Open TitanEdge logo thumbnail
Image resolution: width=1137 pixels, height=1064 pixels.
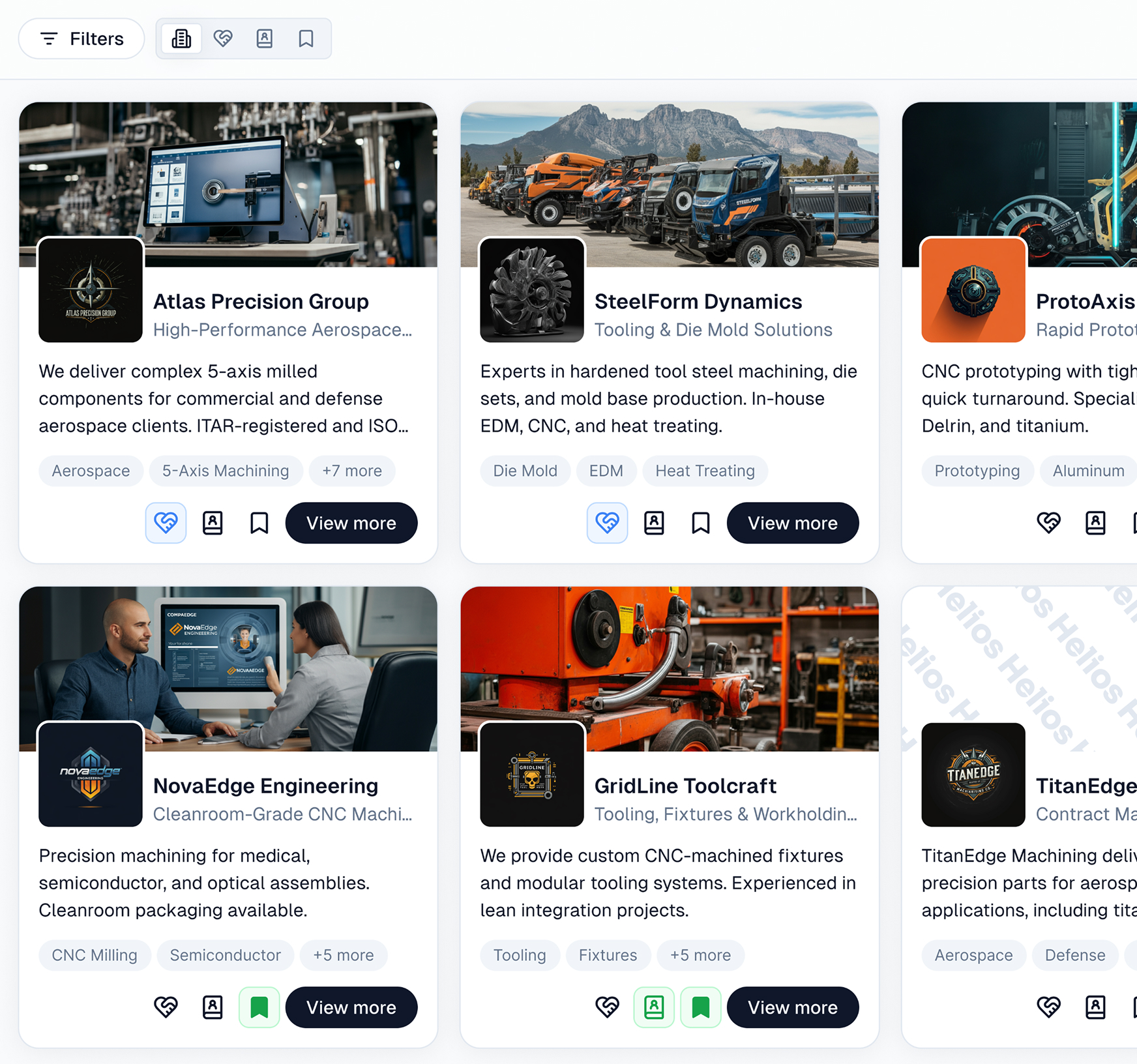click(x=973, y=775)
